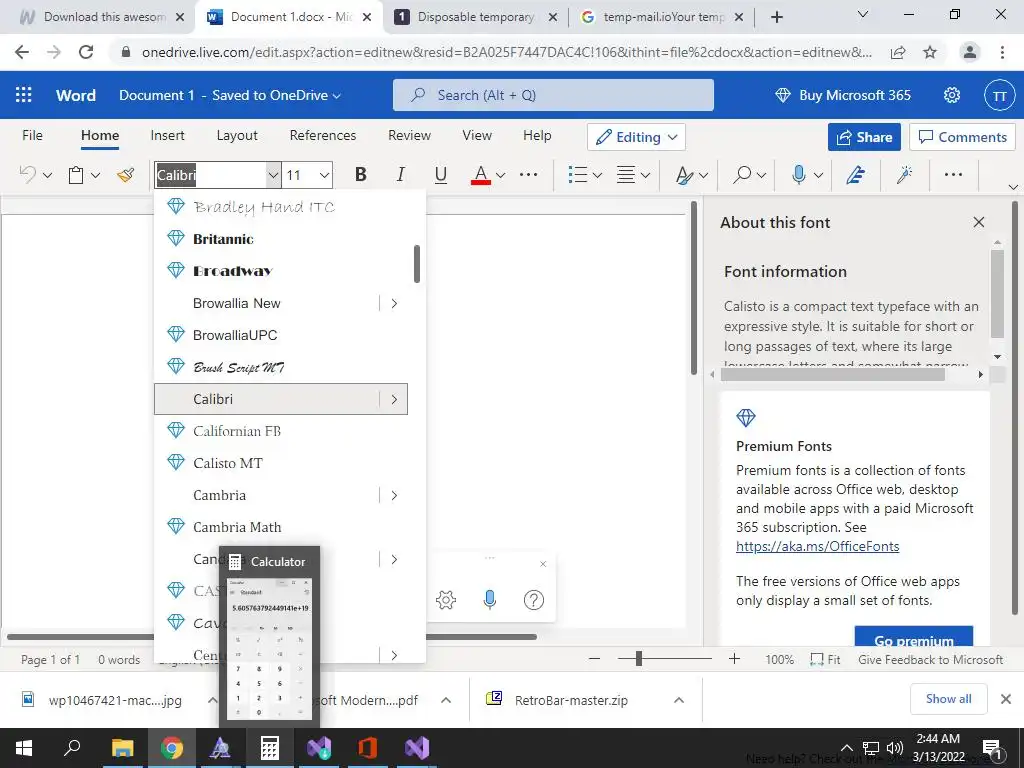Open the Editor pen icon
The width and height of the screenshot is (1024, 768).
click(x=856, y=174)
